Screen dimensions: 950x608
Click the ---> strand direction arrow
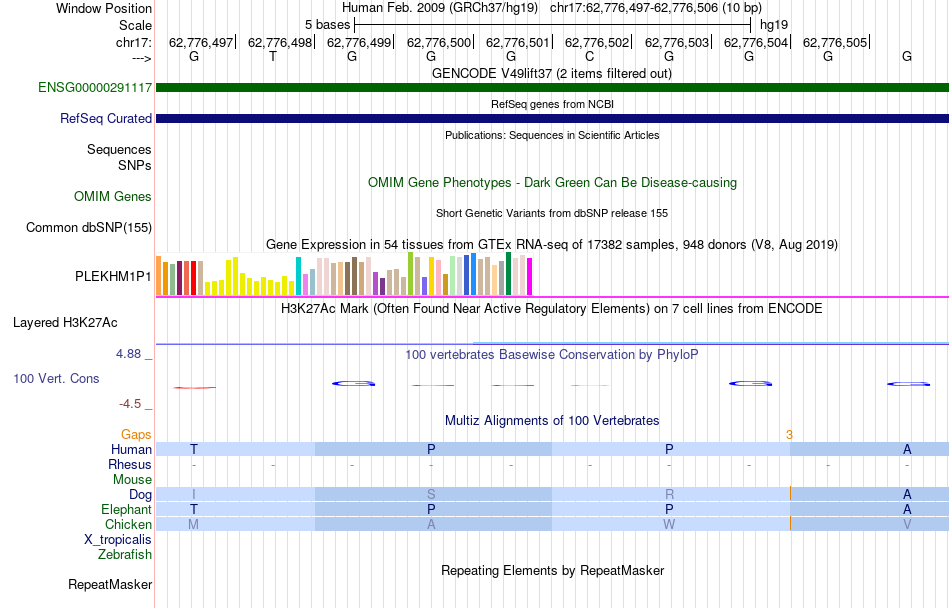[x=142, y=58]
